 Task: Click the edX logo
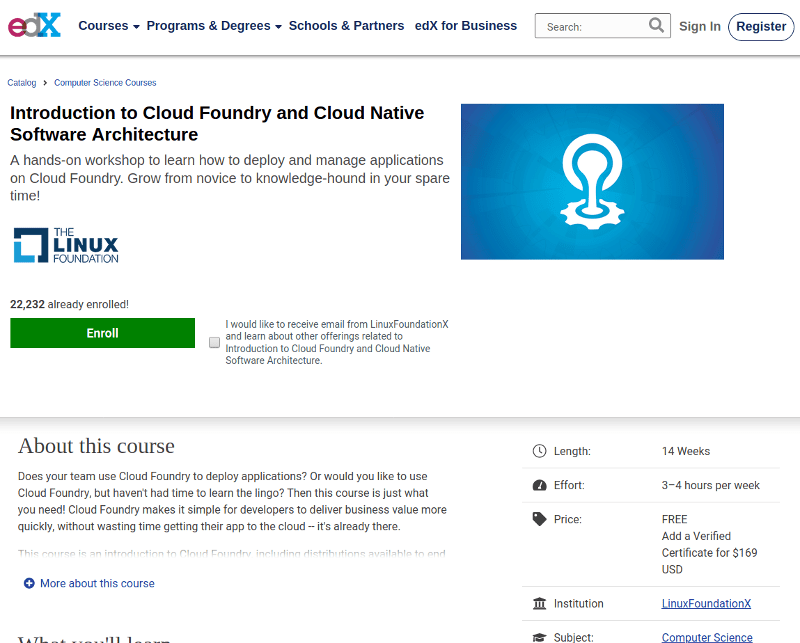tap(34, 25)
